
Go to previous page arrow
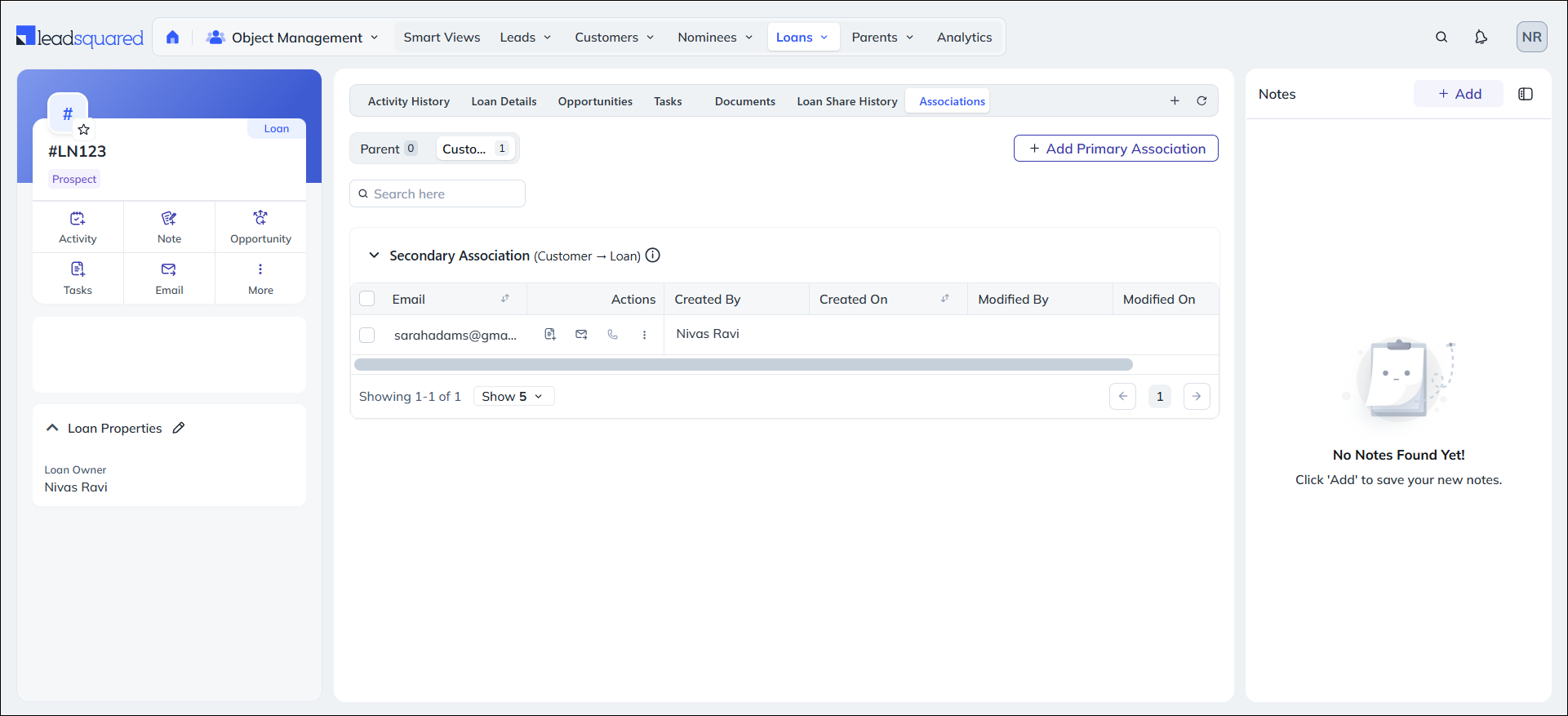(1123, 397)
